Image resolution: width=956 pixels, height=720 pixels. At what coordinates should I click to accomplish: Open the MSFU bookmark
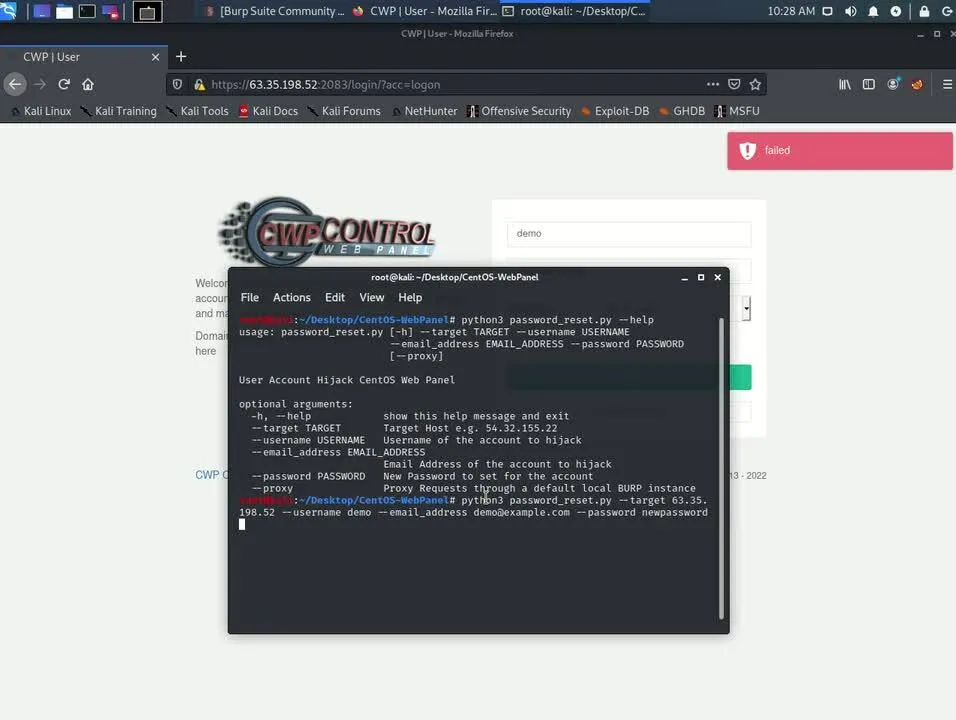[737, 111]
